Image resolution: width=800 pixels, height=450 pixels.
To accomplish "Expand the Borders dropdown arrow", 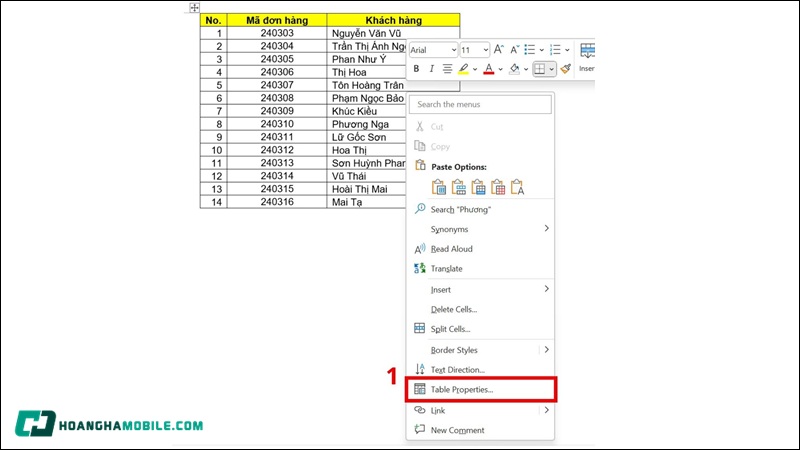I will 552,69.
